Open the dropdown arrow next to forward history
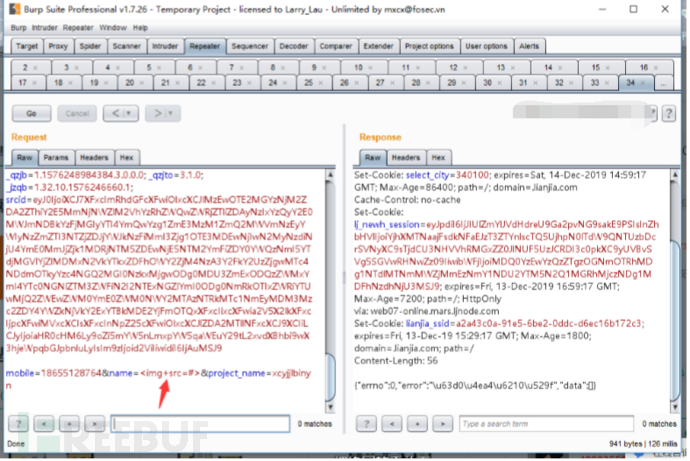The height and width of the screenshot is (461, 690). tap(171, 113)
